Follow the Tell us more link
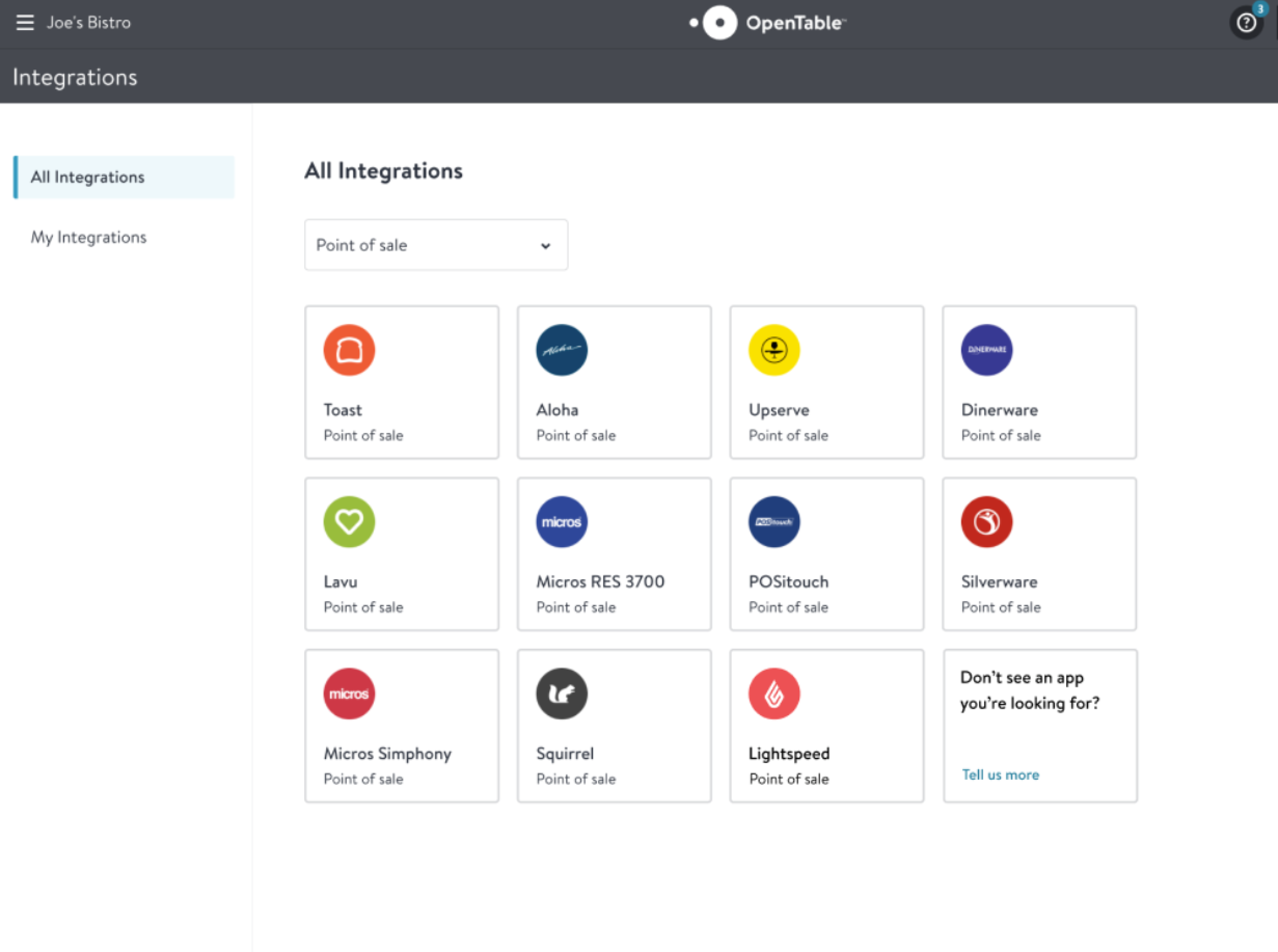 pos(1001,774)
